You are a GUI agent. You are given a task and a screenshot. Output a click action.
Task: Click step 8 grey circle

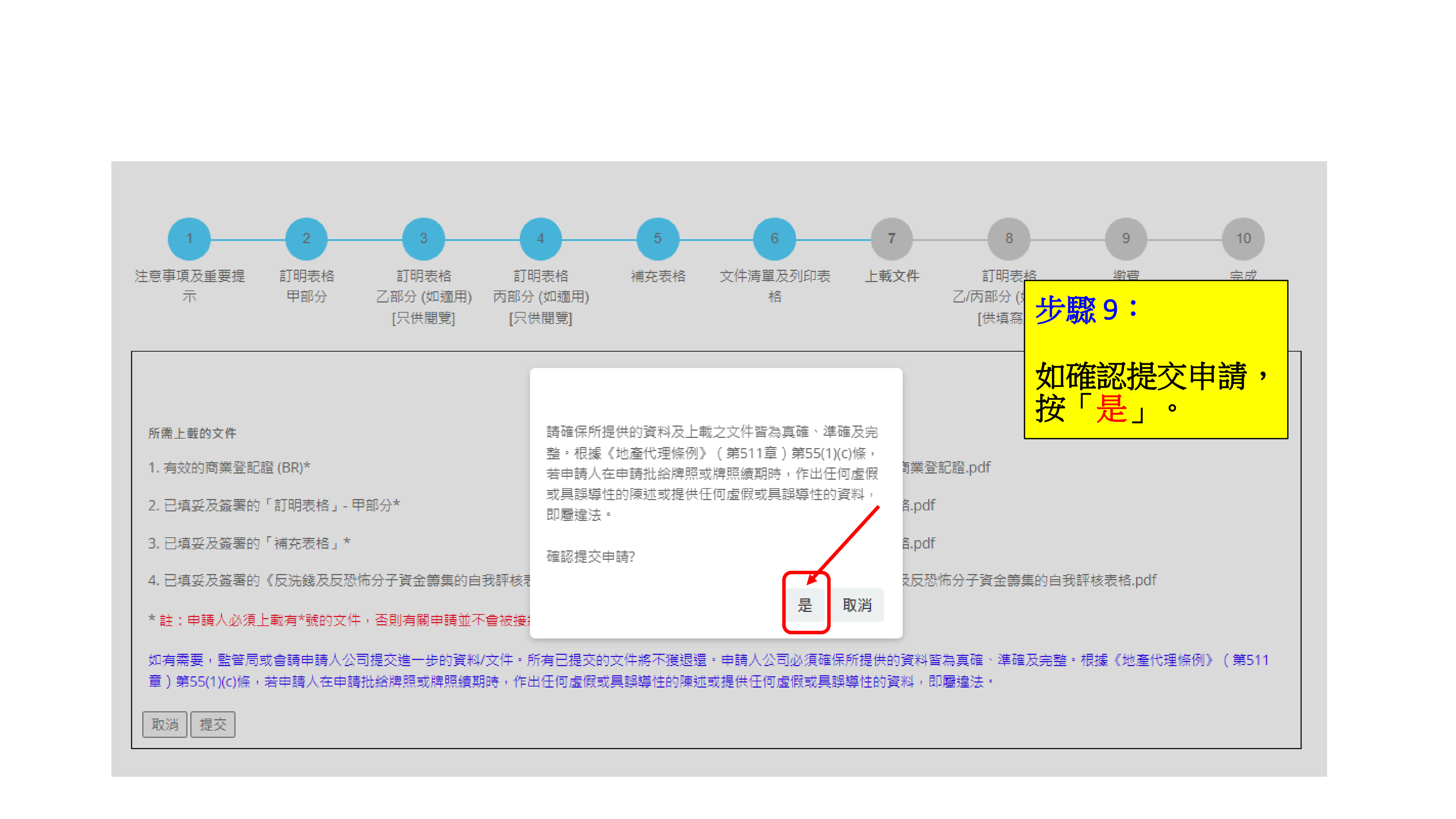coord(1008,238)
